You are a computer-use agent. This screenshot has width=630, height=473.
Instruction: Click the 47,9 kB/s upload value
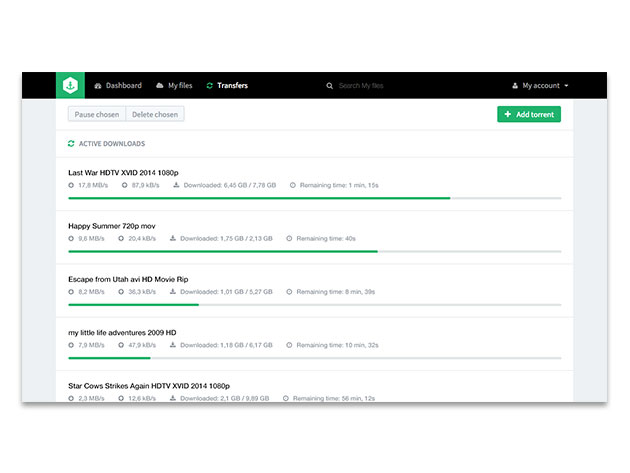tap(142, 345)
